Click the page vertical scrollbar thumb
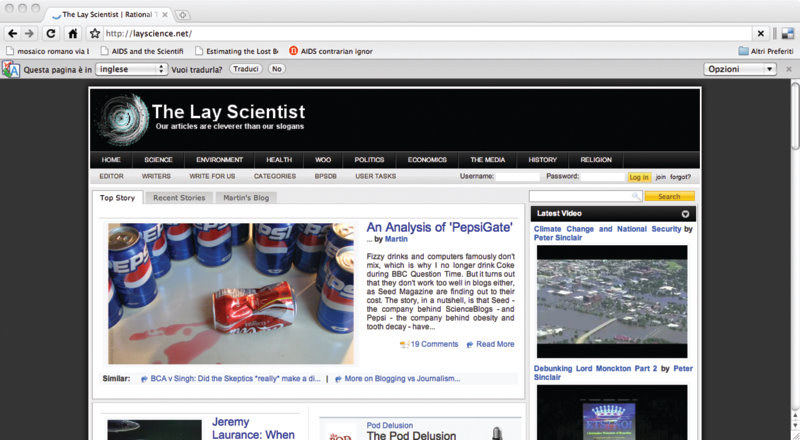This screenshot has height=440, width=800. click(x=795, y=116)
